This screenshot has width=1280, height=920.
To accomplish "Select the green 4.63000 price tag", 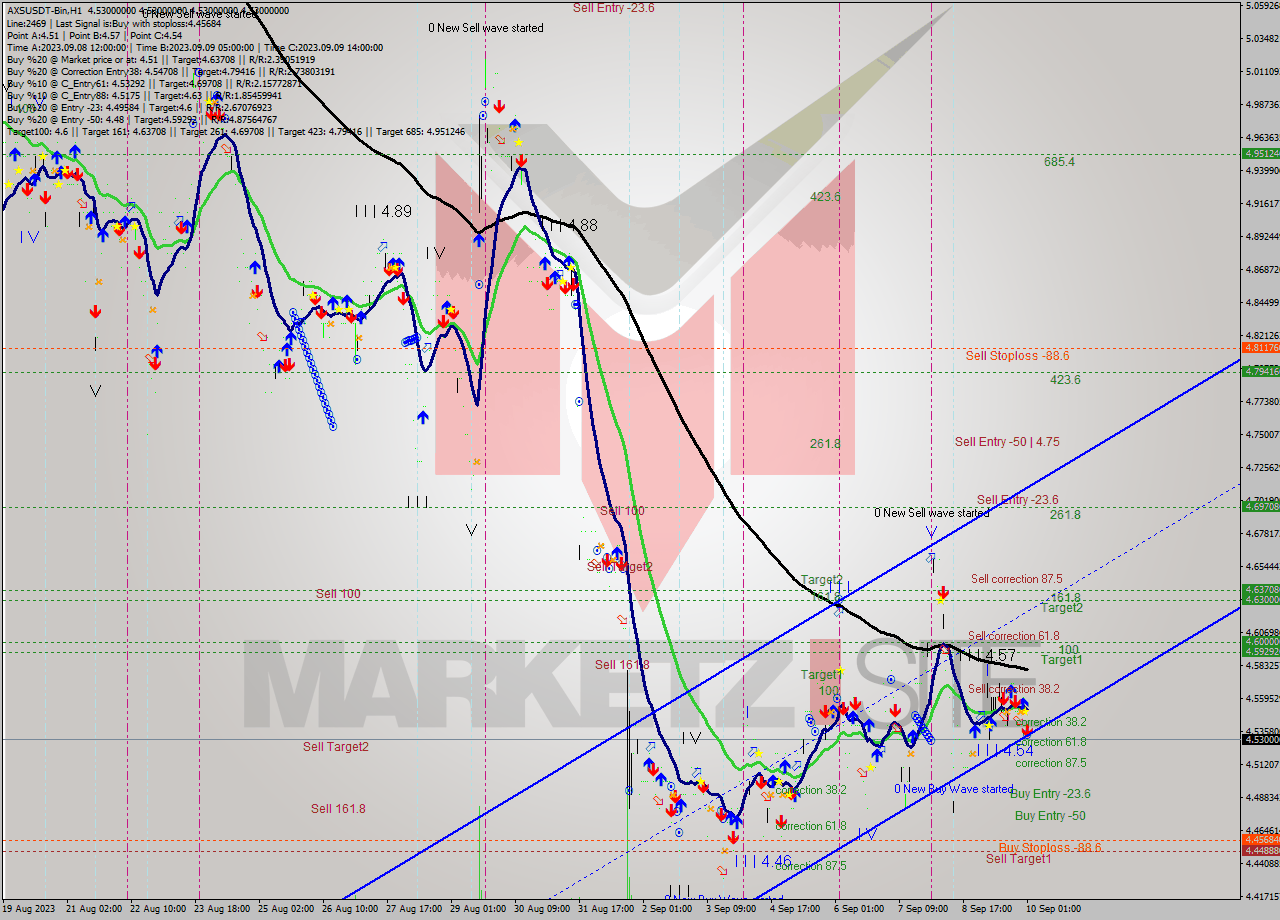I will (1260, 600).
